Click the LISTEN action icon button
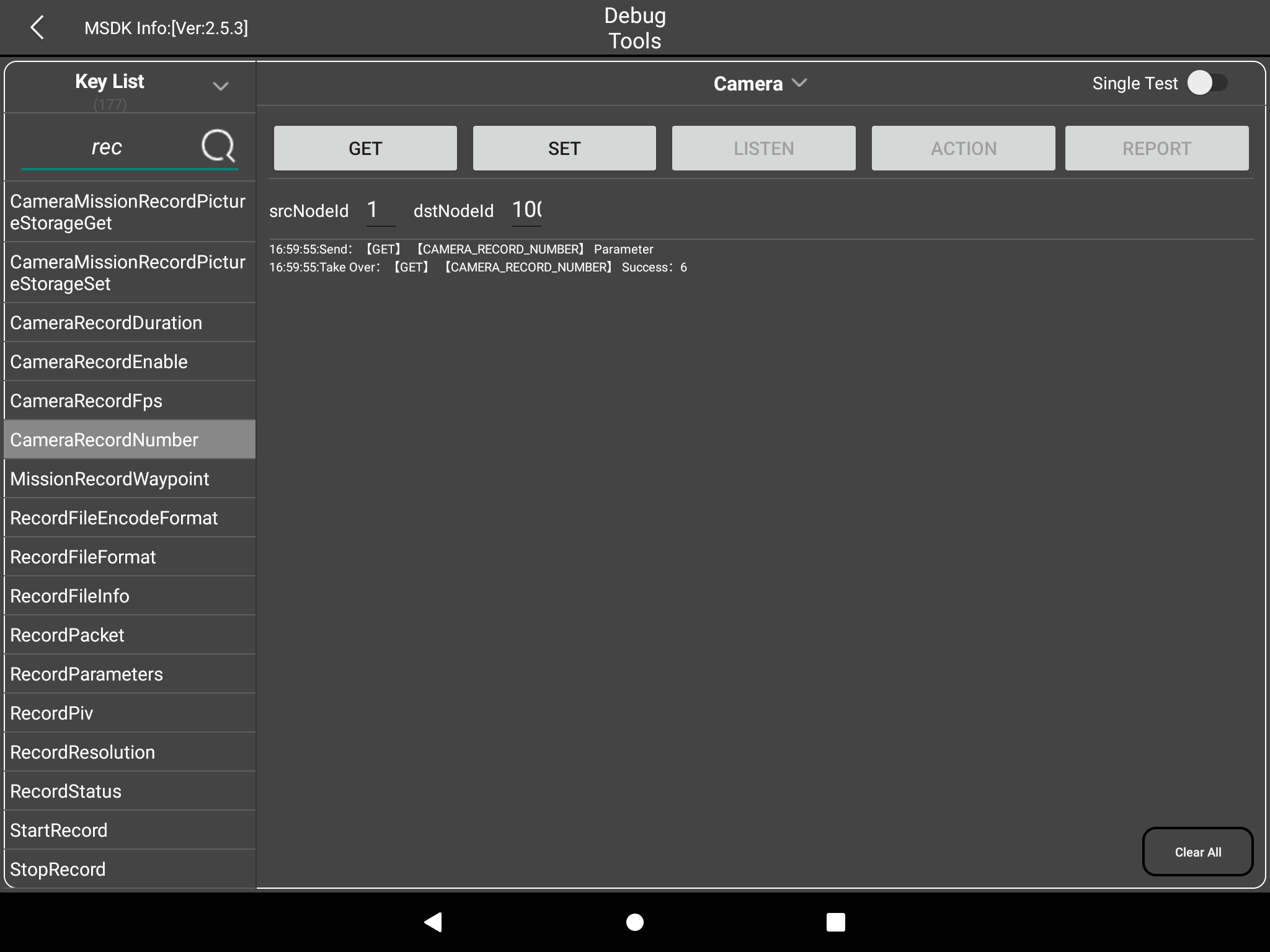This screenshot has width=1270, height=952. point(762,147)
